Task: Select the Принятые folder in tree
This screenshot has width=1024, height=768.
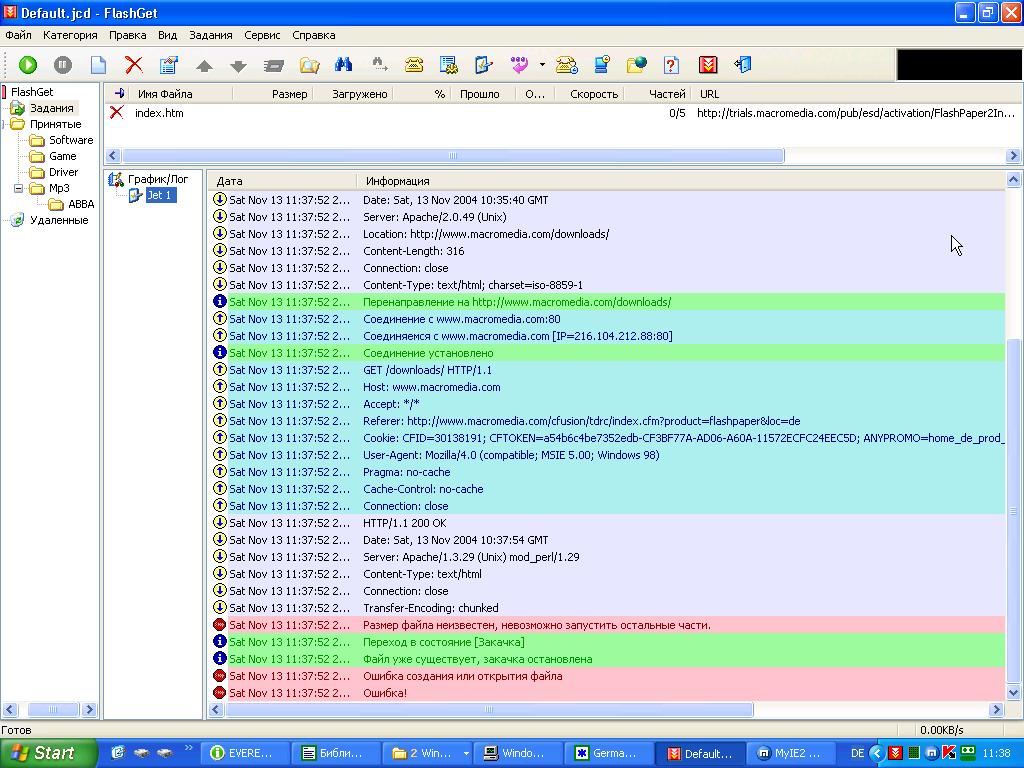Action: pos(56,124)
